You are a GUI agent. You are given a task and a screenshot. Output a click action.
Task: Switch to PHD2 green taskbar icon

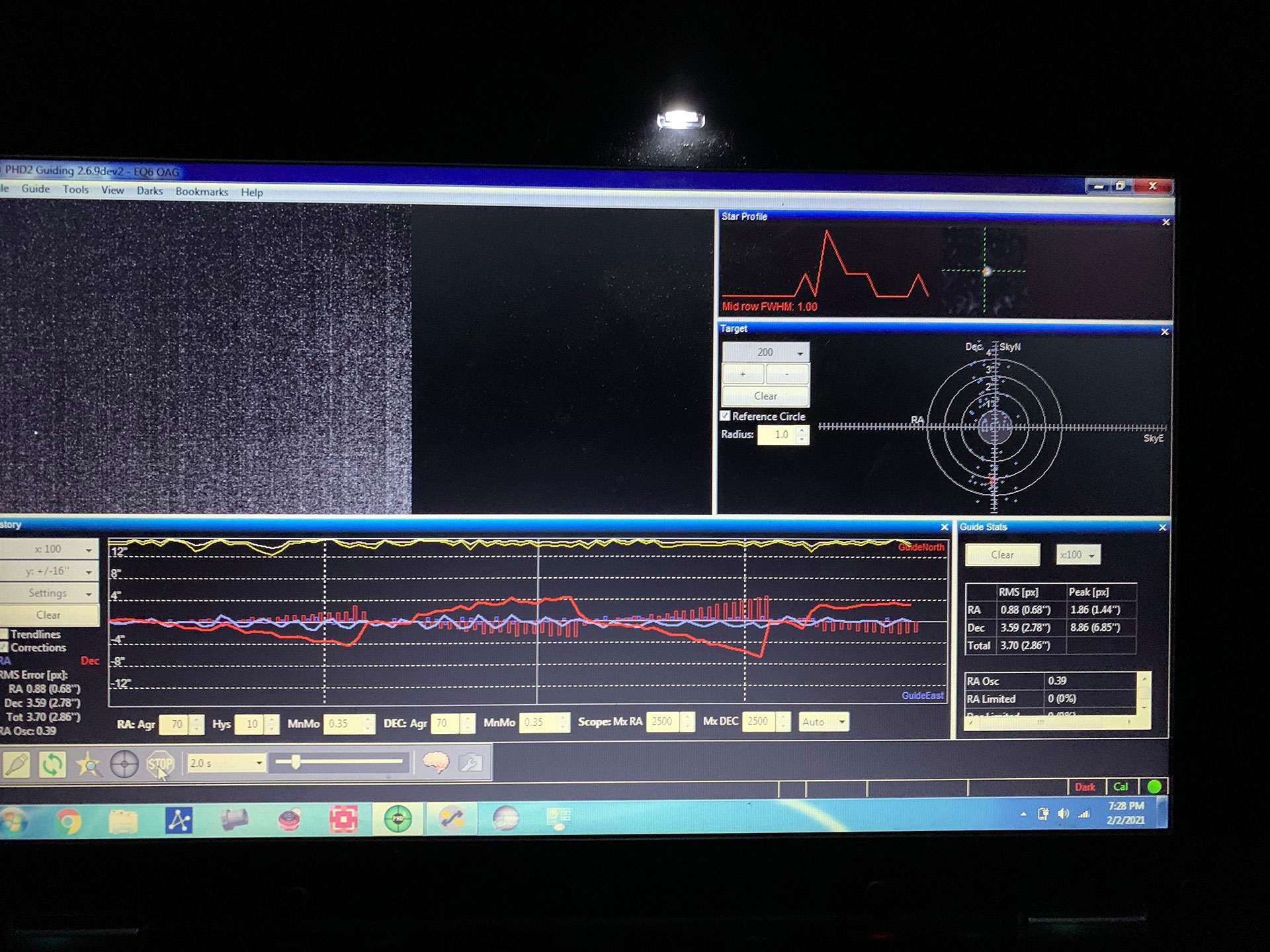398,819
